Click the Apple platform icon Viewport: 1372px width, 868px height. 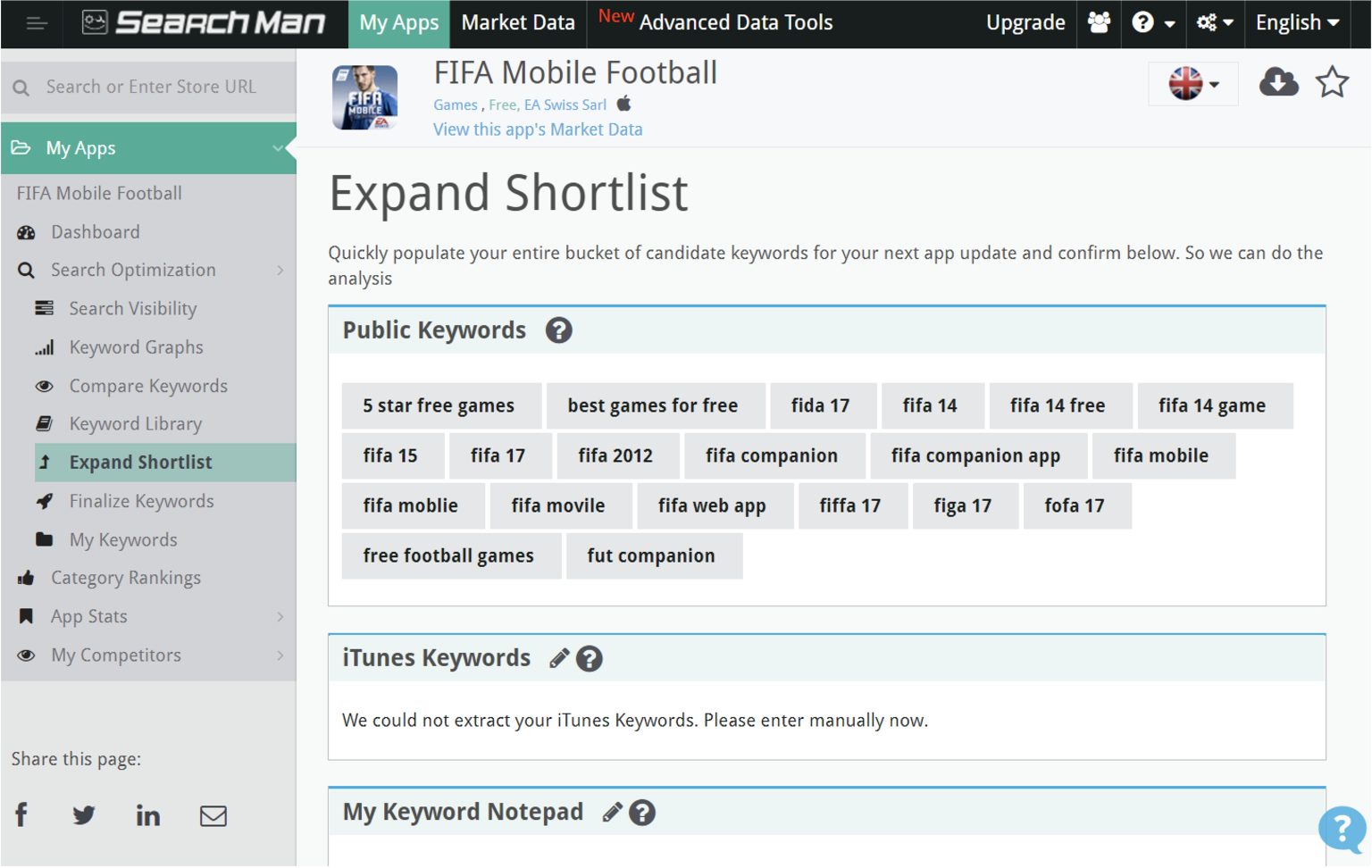click(x=624, y=104)
